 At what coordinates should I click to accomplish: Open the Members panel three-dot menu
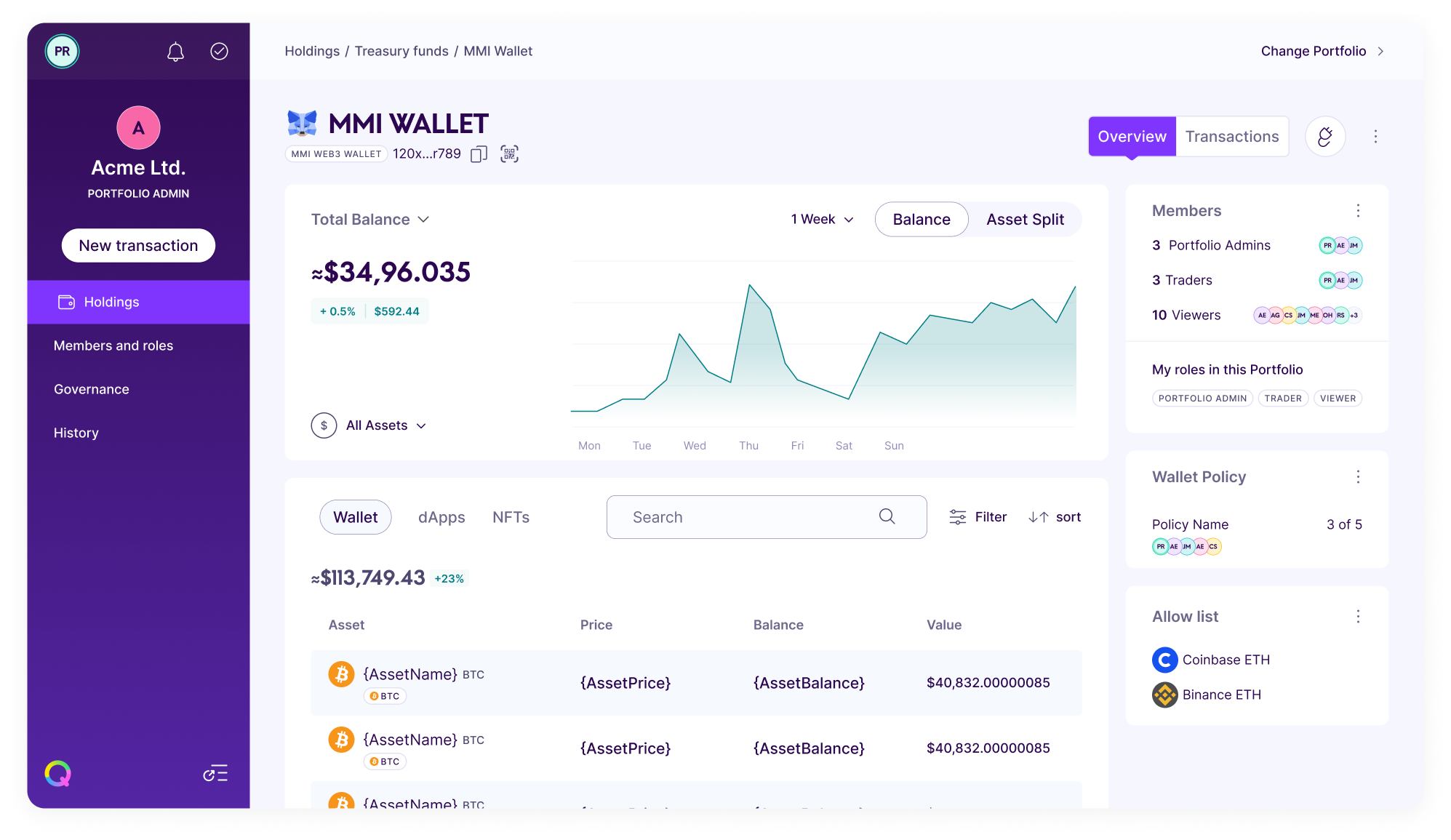tap(1359, 210)
